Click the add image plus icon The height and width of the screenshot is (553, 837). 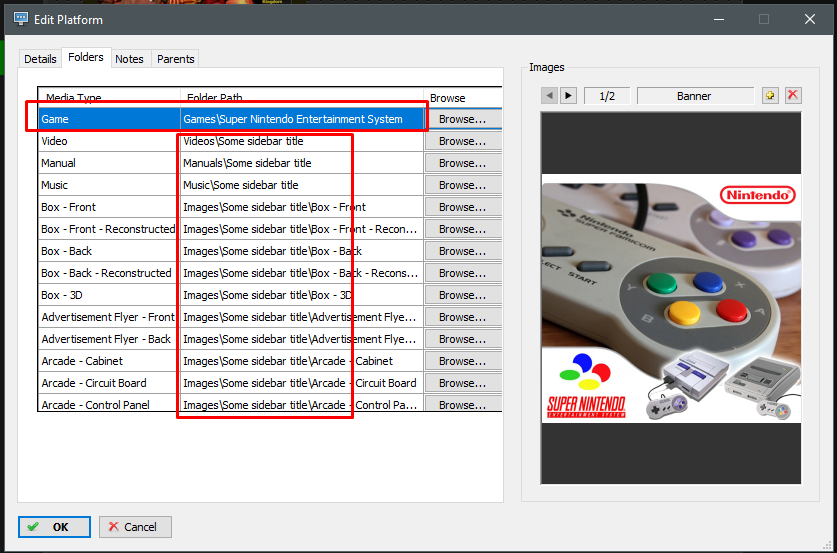[770, 96]
